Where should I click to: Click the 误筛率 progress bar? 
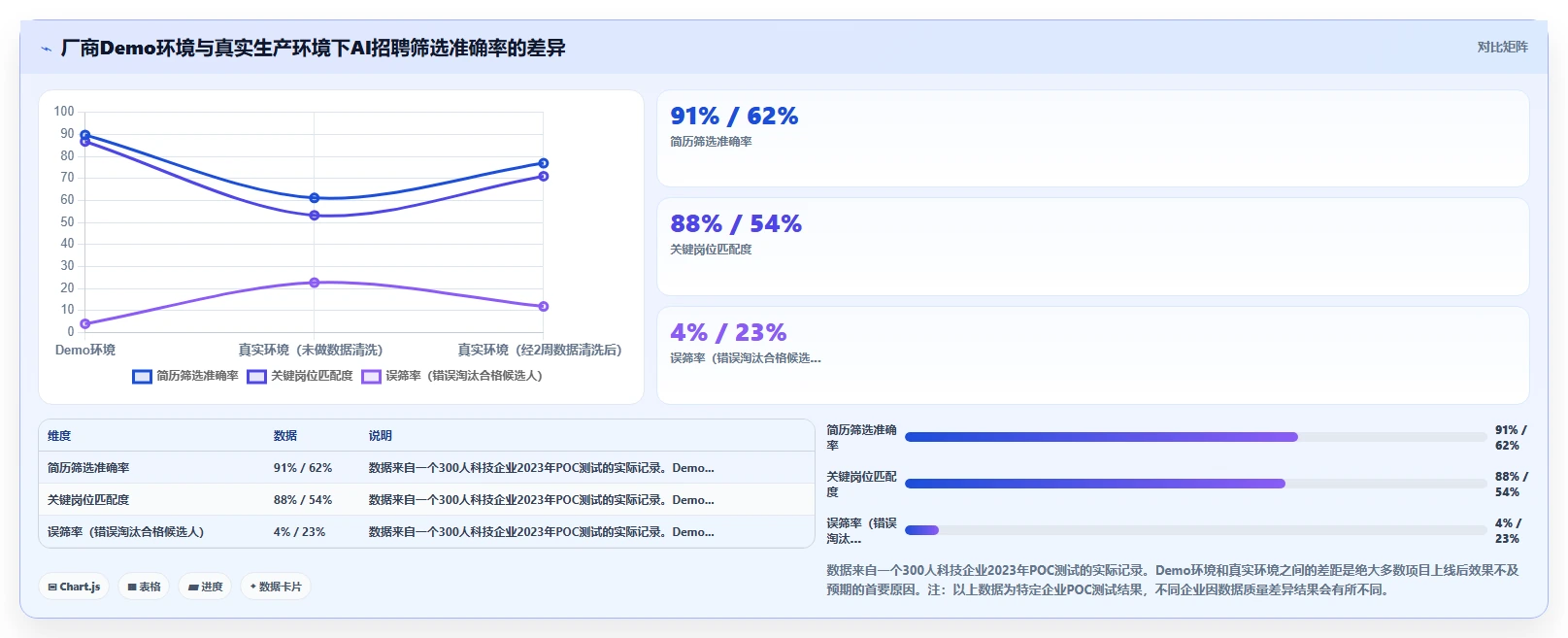tap(1196, 530)
